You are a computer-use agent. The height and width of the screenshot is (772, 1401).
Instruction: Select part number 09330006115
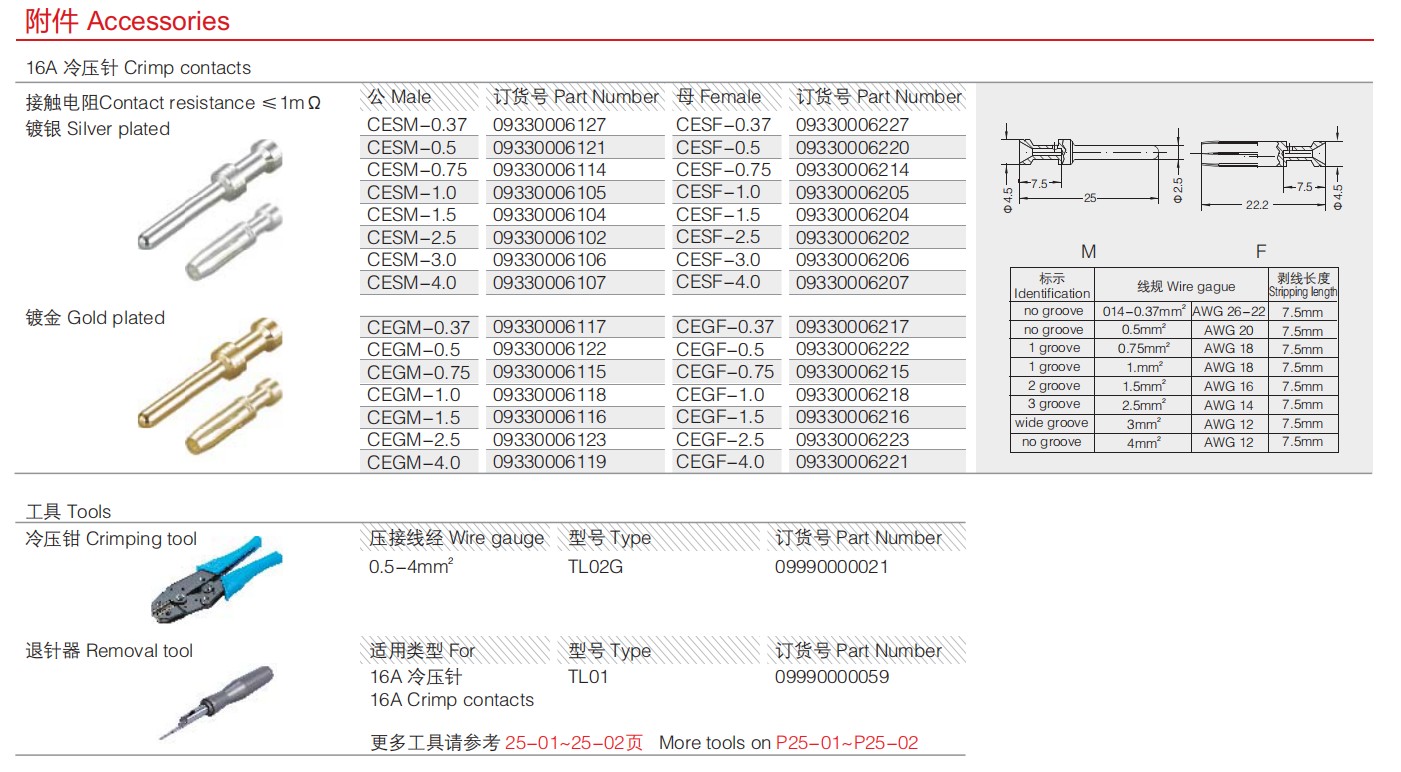tap(549, 372)
